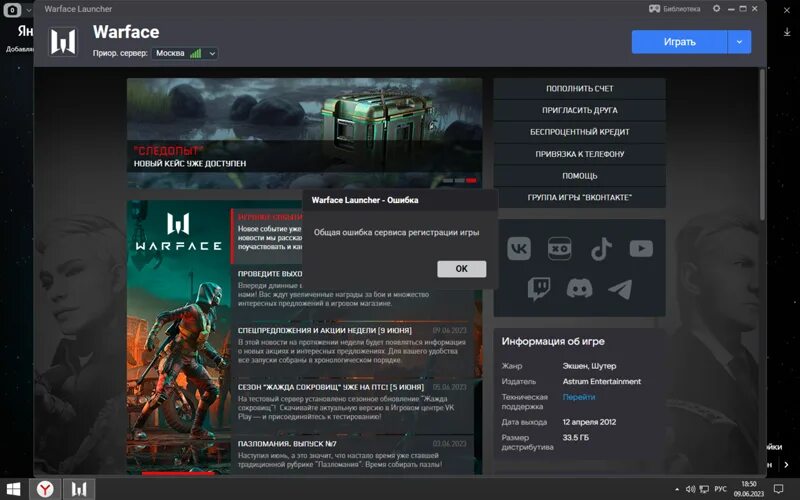800x500 pixels.
Task: Open the volume tray icon
Action: [690, 489]
